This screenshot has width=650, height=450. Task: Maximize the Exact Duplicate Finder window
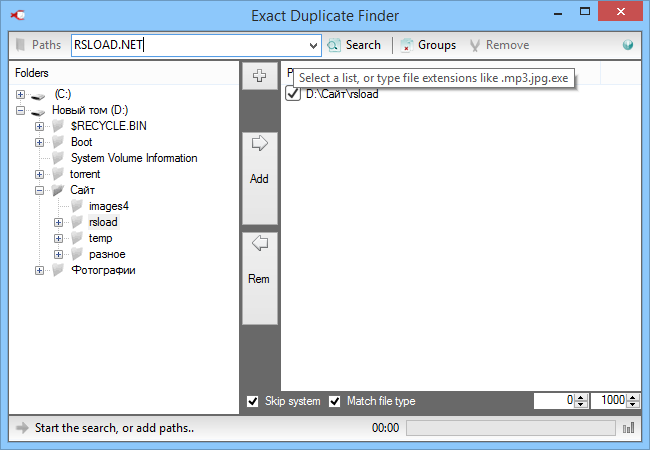585,12
